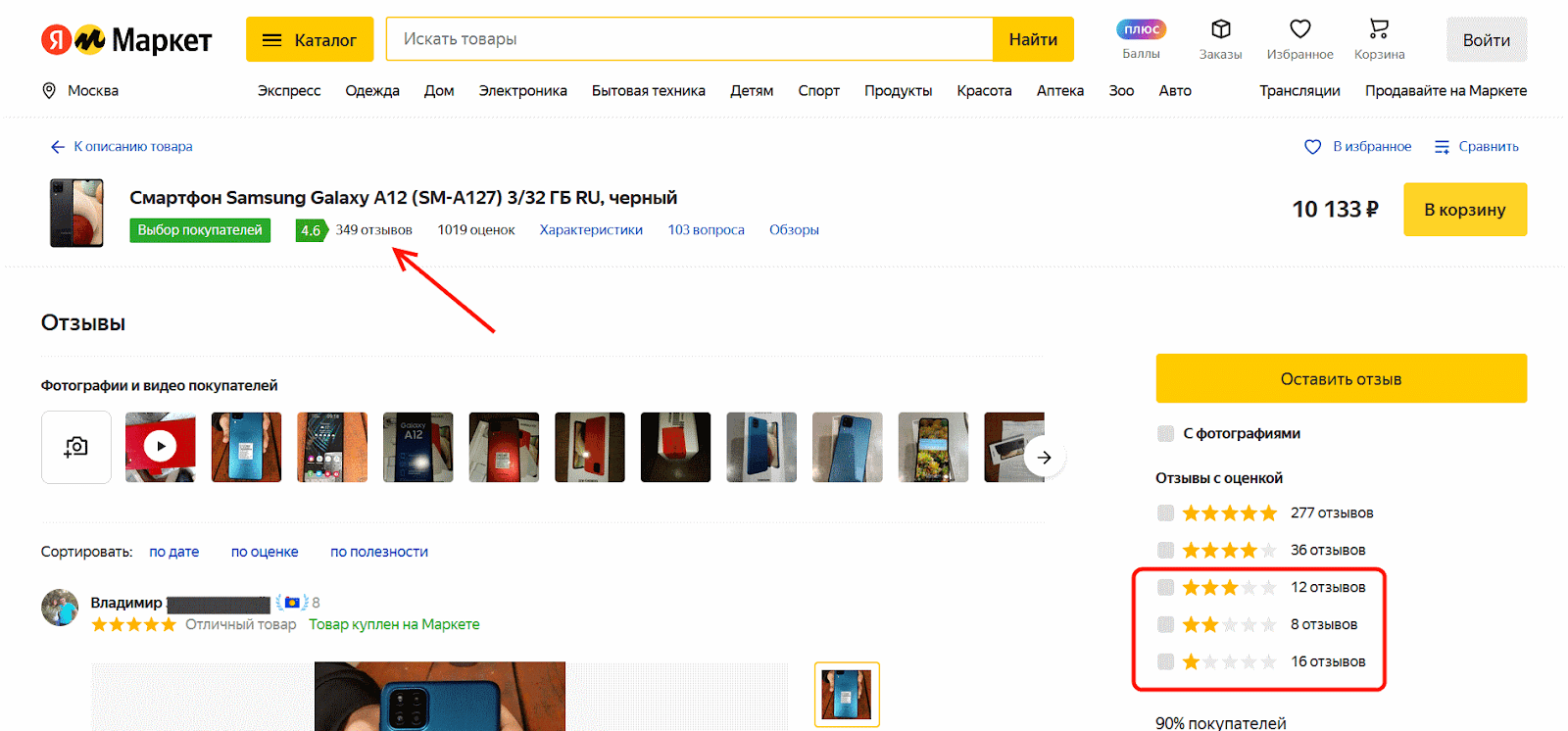Open the Аптека category

click(x=1060, y=90)
